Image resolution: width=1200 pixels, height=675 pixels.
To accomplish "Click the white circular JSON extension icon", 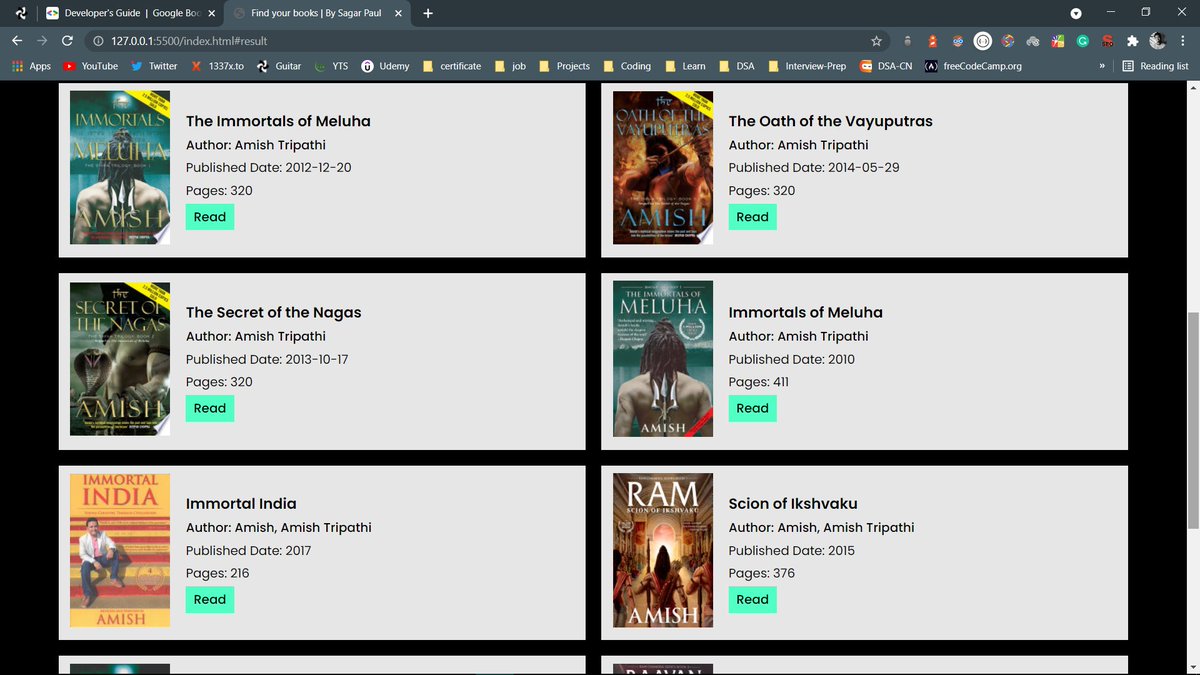I will pos(983,41).
